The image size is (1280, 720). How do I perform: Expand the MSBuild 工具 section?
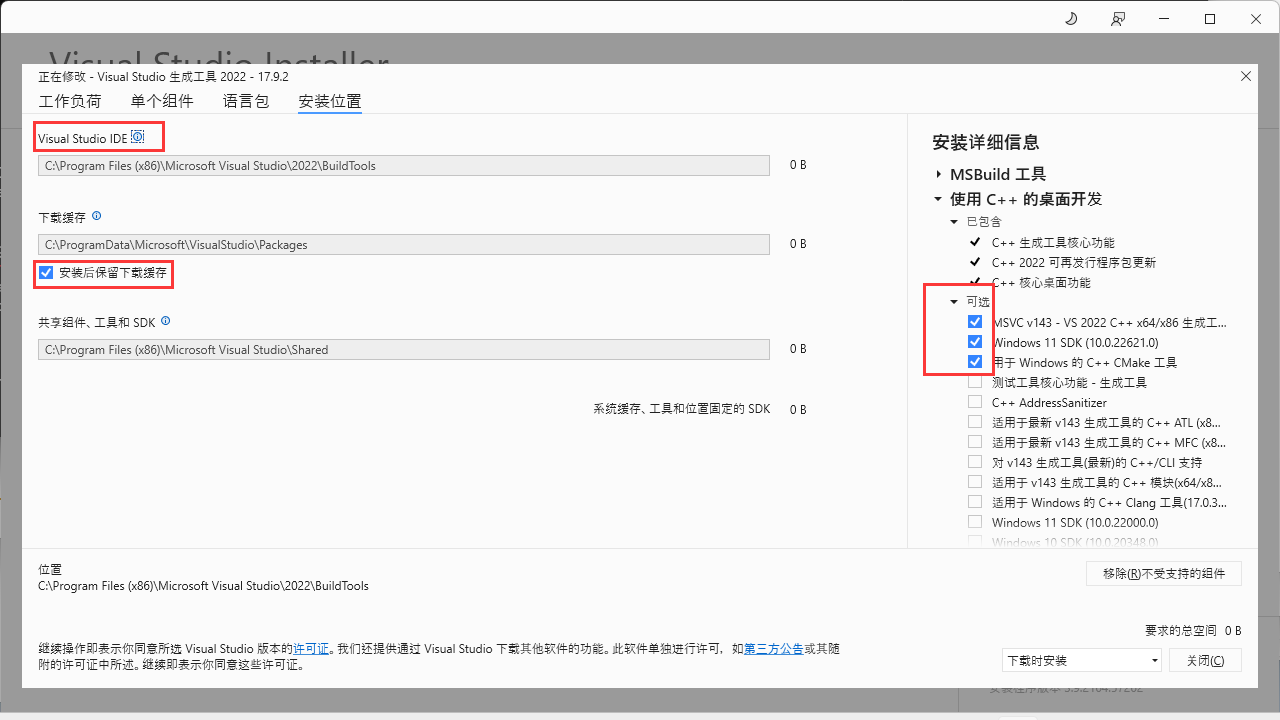click(x=939, y=174)
